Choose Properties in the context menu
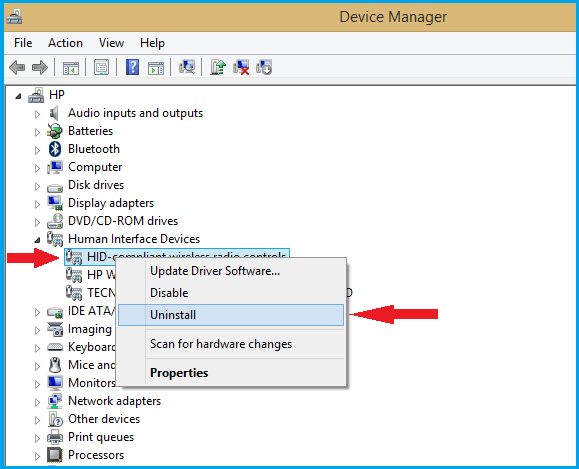Viewport: 579px width, 469px height. (x=231, y=373)
